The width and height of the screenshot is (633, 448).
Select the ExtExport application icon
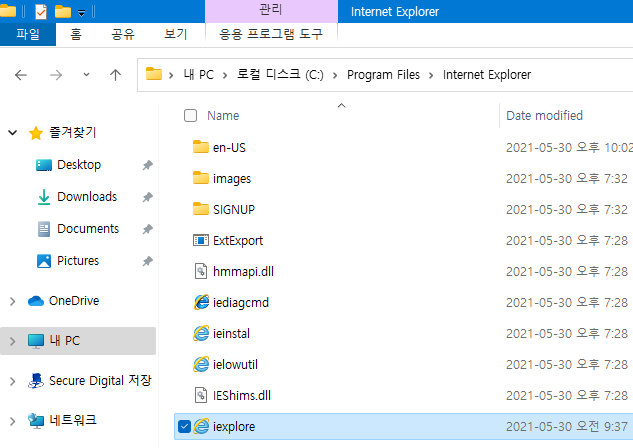pos(201,240)
